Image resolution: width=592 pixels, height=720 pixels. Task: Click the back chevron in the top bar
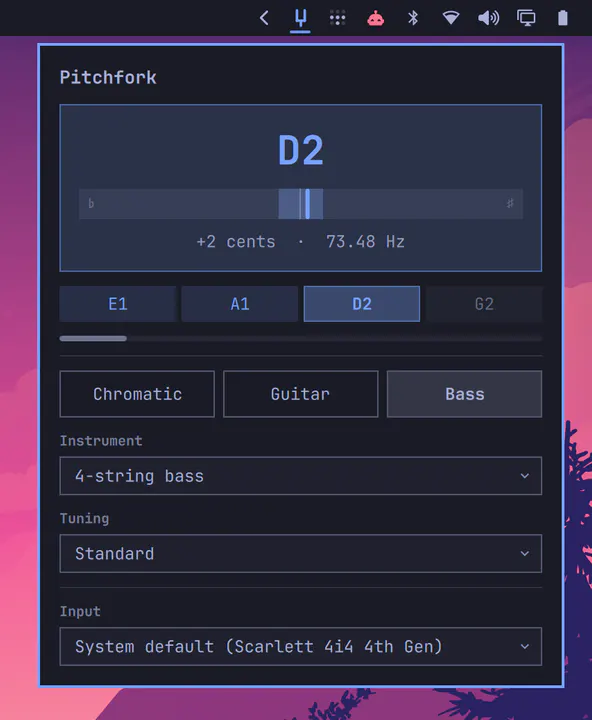[x=264, y=18]
